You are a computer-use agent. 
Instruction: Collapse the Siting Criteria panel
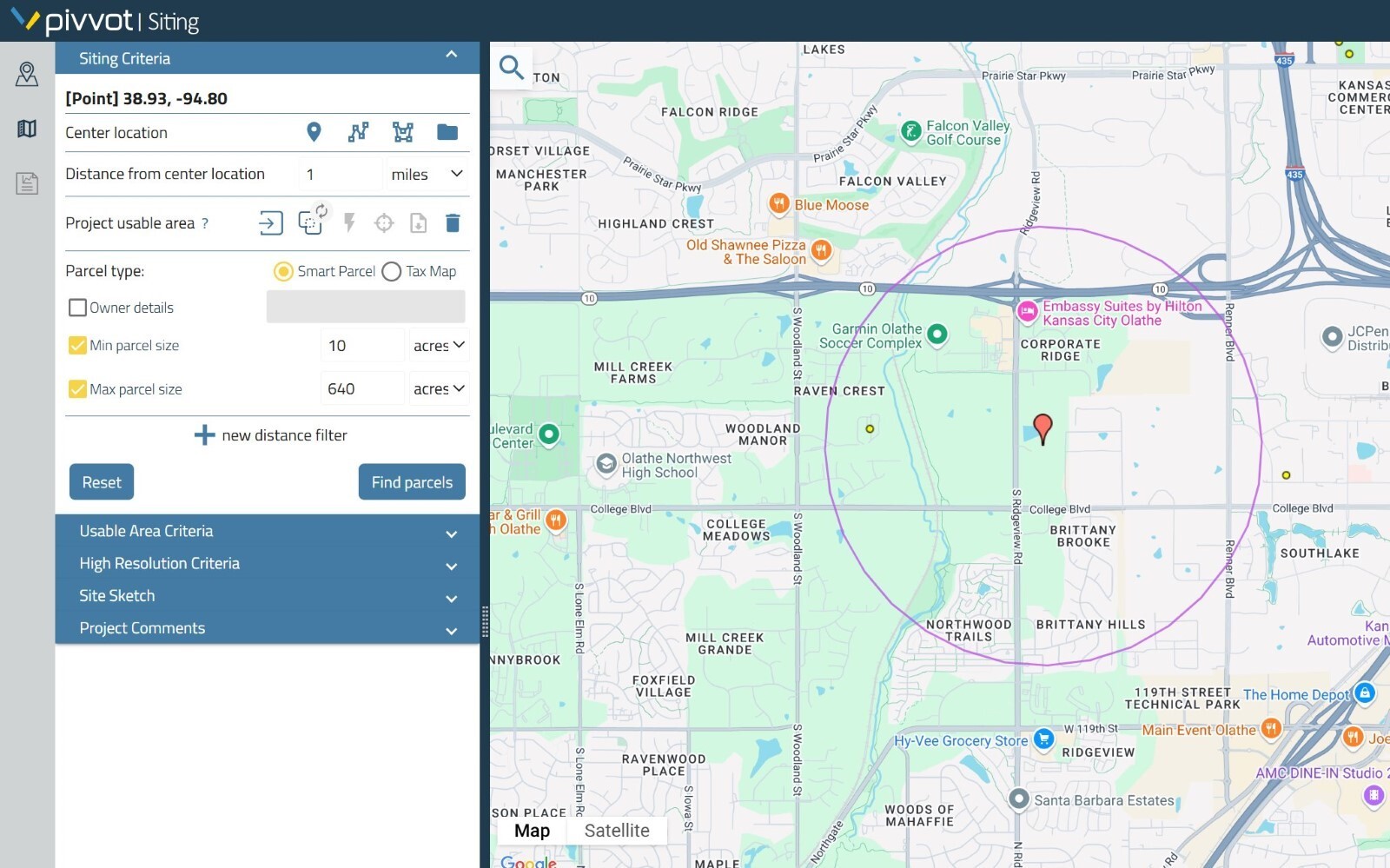pyautogui.click(x=452, y=55)
